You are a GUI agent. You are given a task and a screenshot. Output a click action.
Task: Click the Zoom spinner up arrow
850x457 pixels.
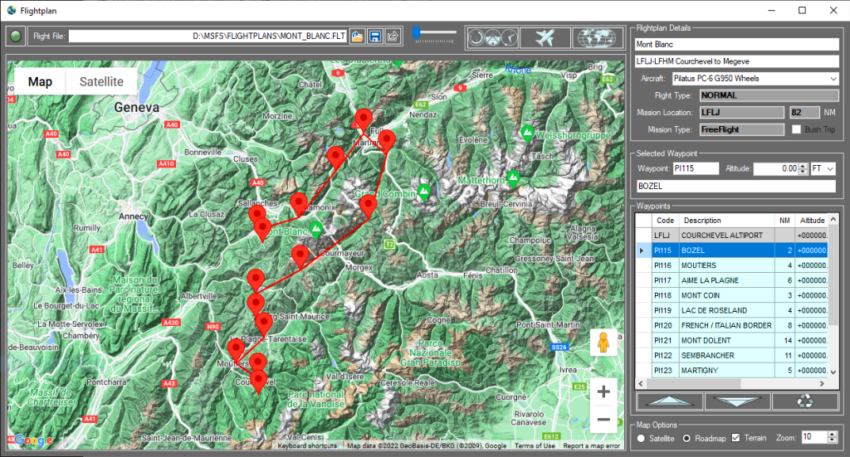[834, 434]
